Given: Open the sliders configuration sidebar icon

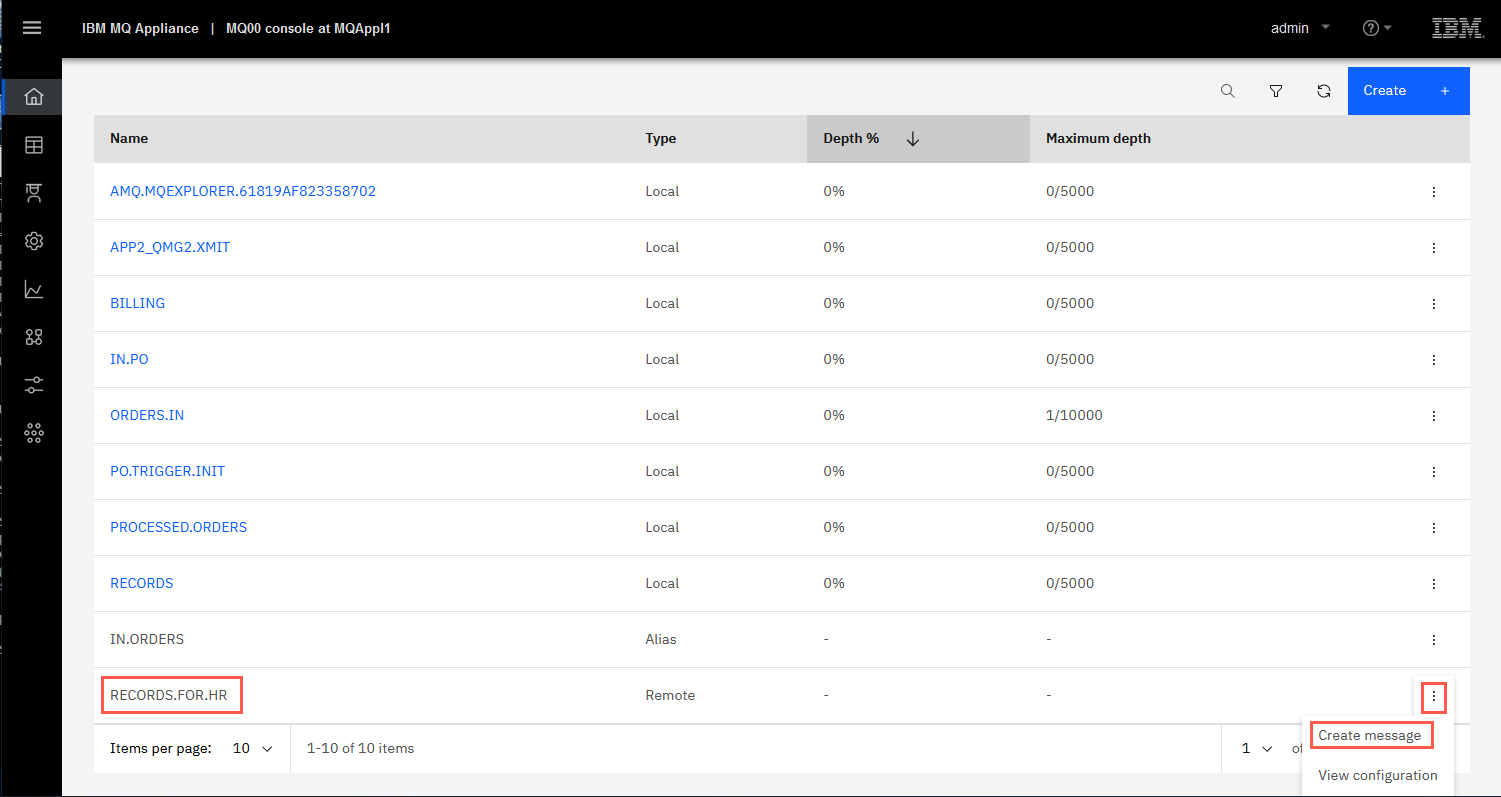Looking at the screenshot, I should (34, 385).
